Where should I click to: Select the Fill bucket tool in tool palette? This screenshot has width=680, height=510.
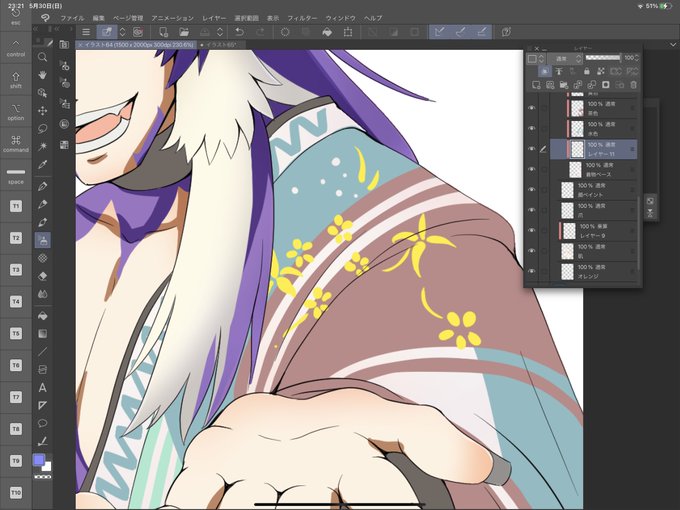coord(42,316)
